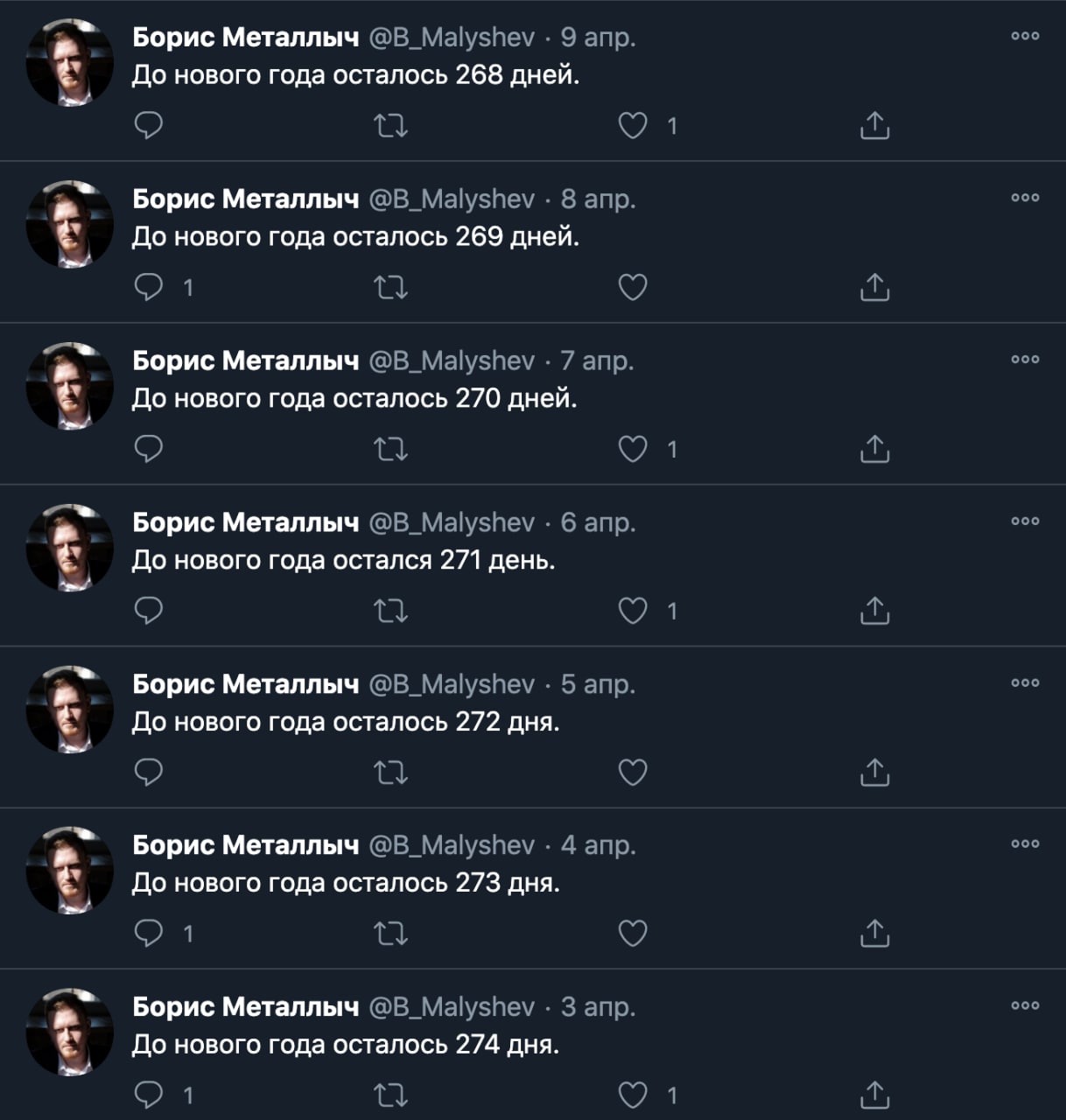This screenshot has height=1120, width=1066.
Task: Retweet the 4 апр. tweet
Action: pos(390,934)
